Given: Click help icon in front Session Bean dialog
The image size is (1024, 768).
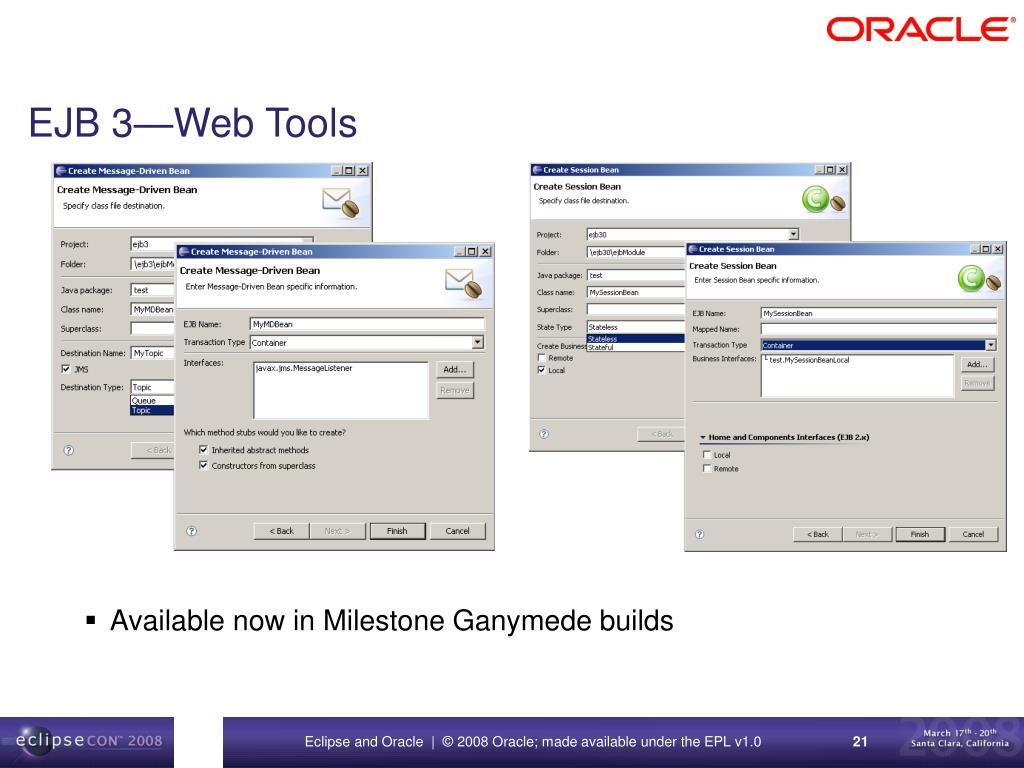Looking at the screenshot, I should [699, 534].
